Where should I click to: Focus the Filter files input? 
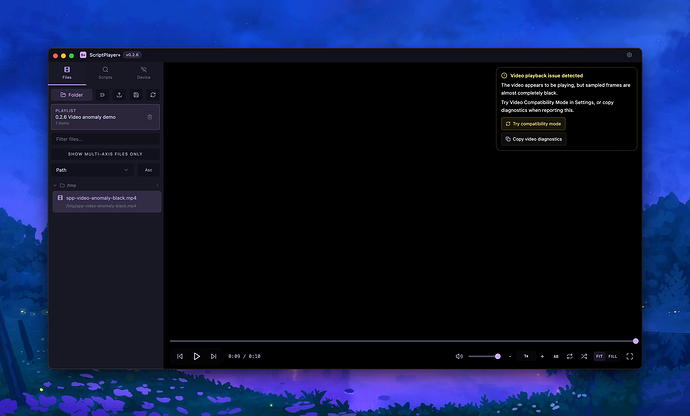[105, 139]
